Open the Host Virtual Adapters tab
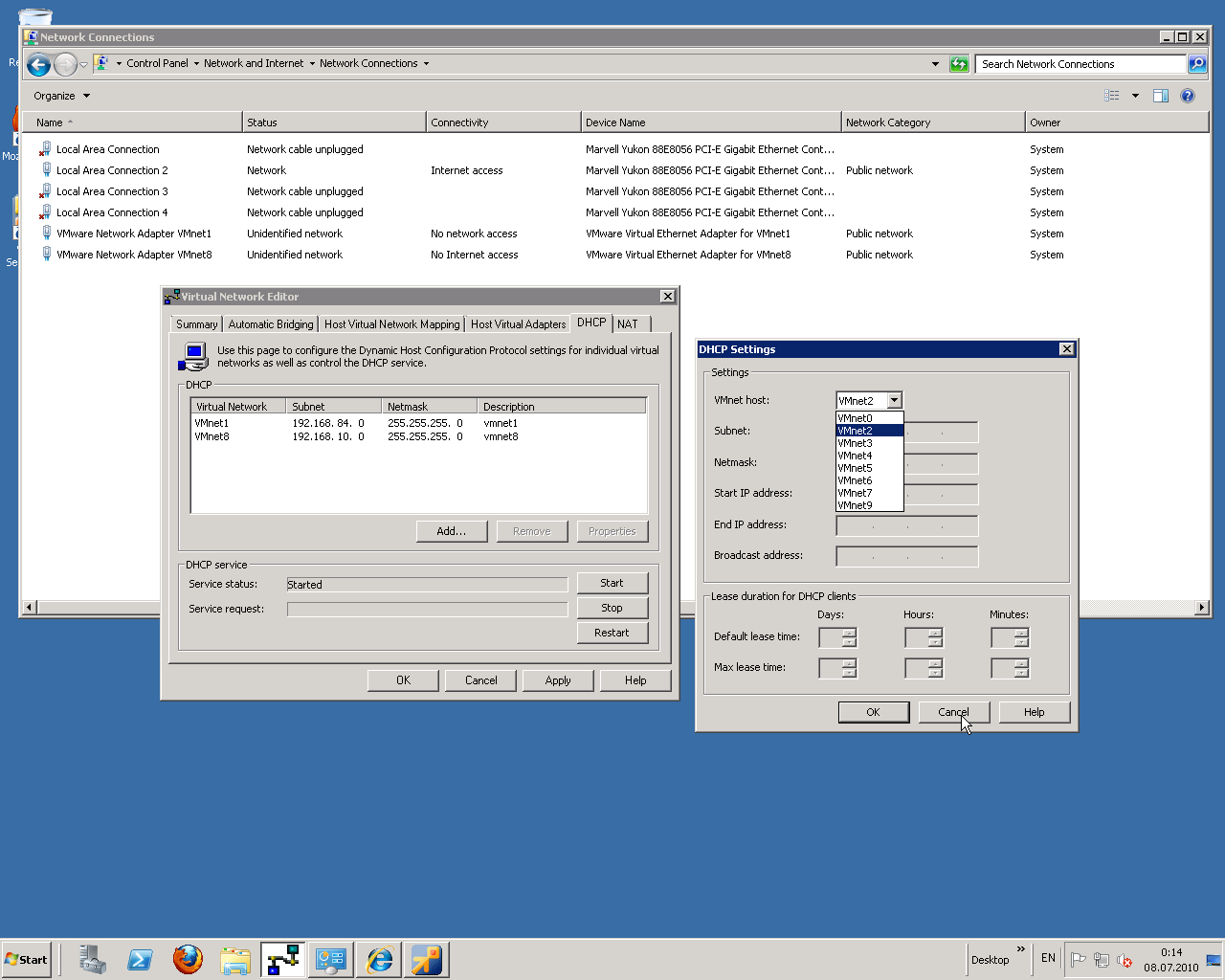 tap(519, 324)
